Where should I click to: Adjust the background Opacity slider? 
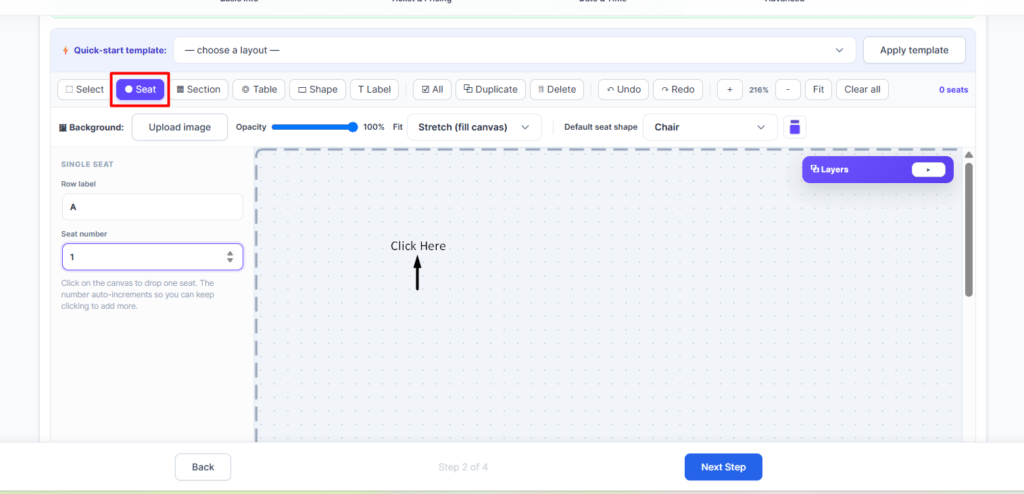pyautogui.click(x=315, y=127)
